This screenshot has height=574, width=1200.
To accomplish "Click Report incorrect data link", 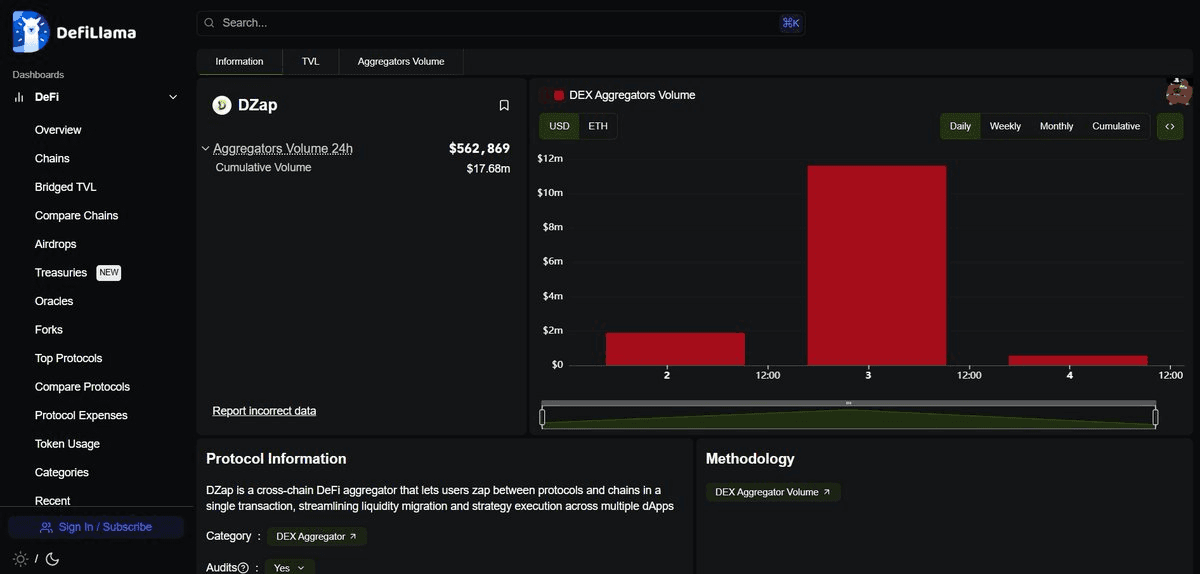I will 264,411.
